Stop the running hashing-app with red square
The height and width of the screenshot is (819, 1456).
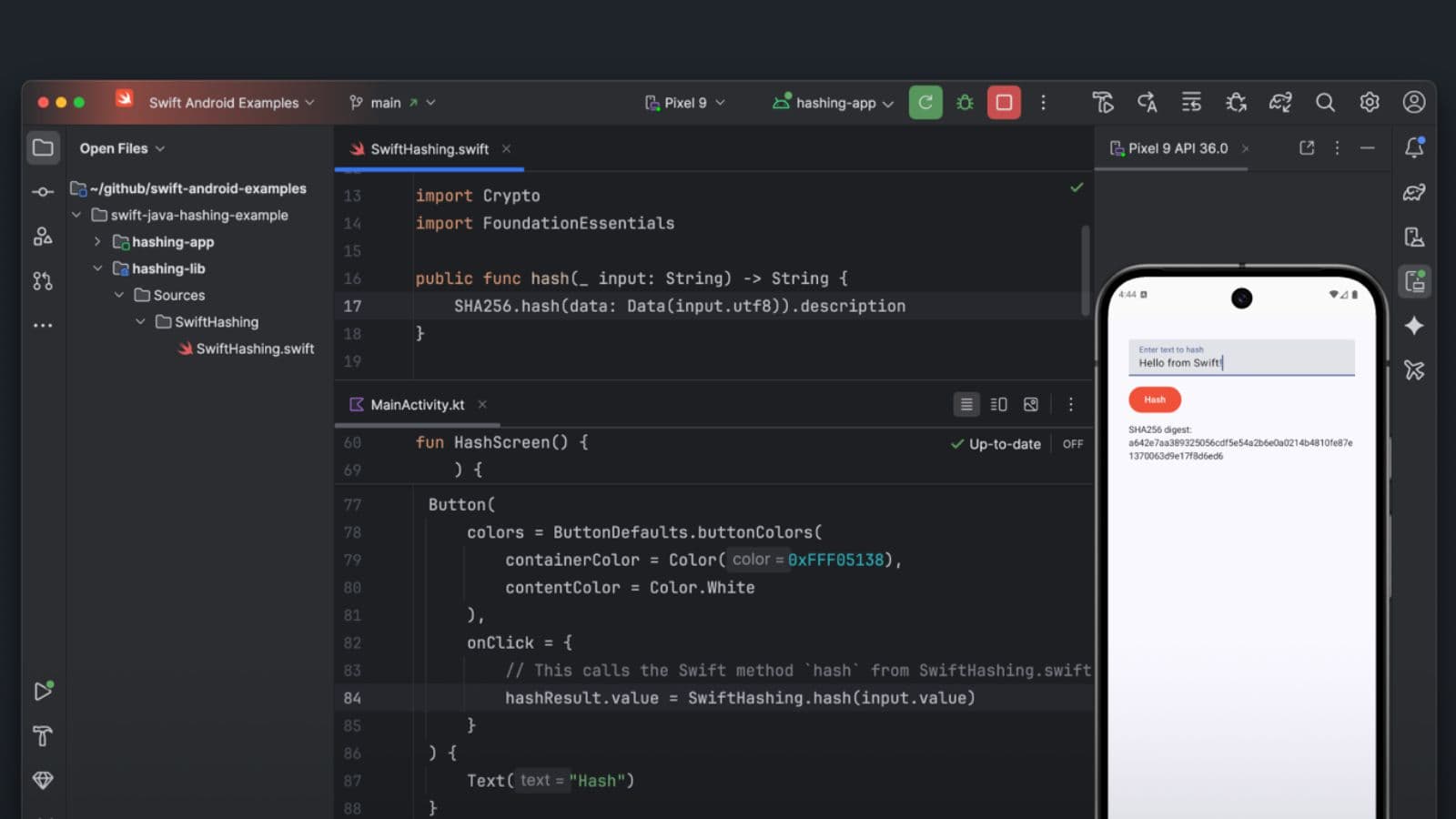(x=1004, y=102)
